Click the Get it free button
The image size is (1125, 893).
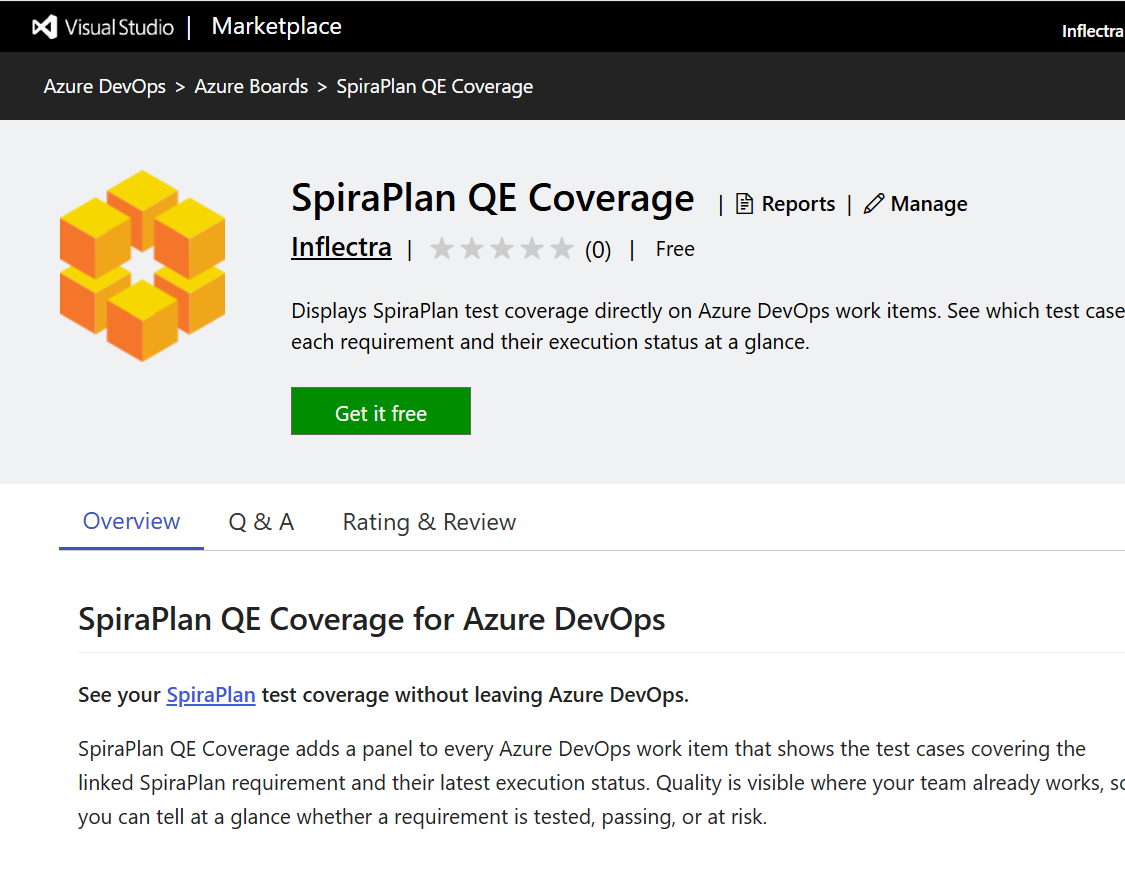(x=381, y=411)
